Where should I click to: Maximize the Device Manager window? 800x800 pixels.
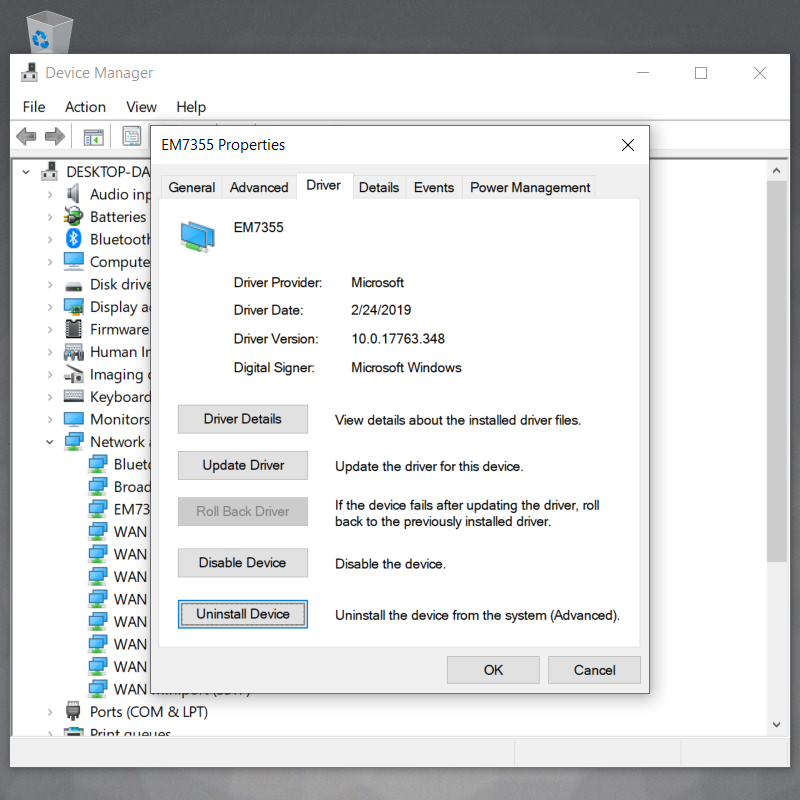pyautogui.click(x=701, y=73)
